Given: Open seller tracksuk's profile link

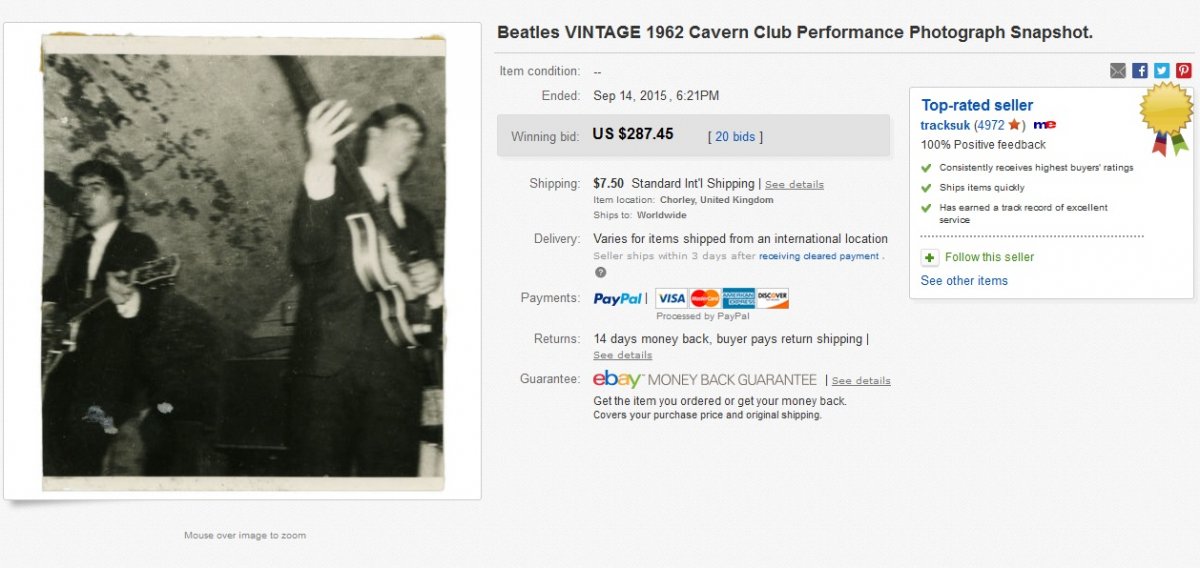Looking at the screenshot, I should coord(945,125).
